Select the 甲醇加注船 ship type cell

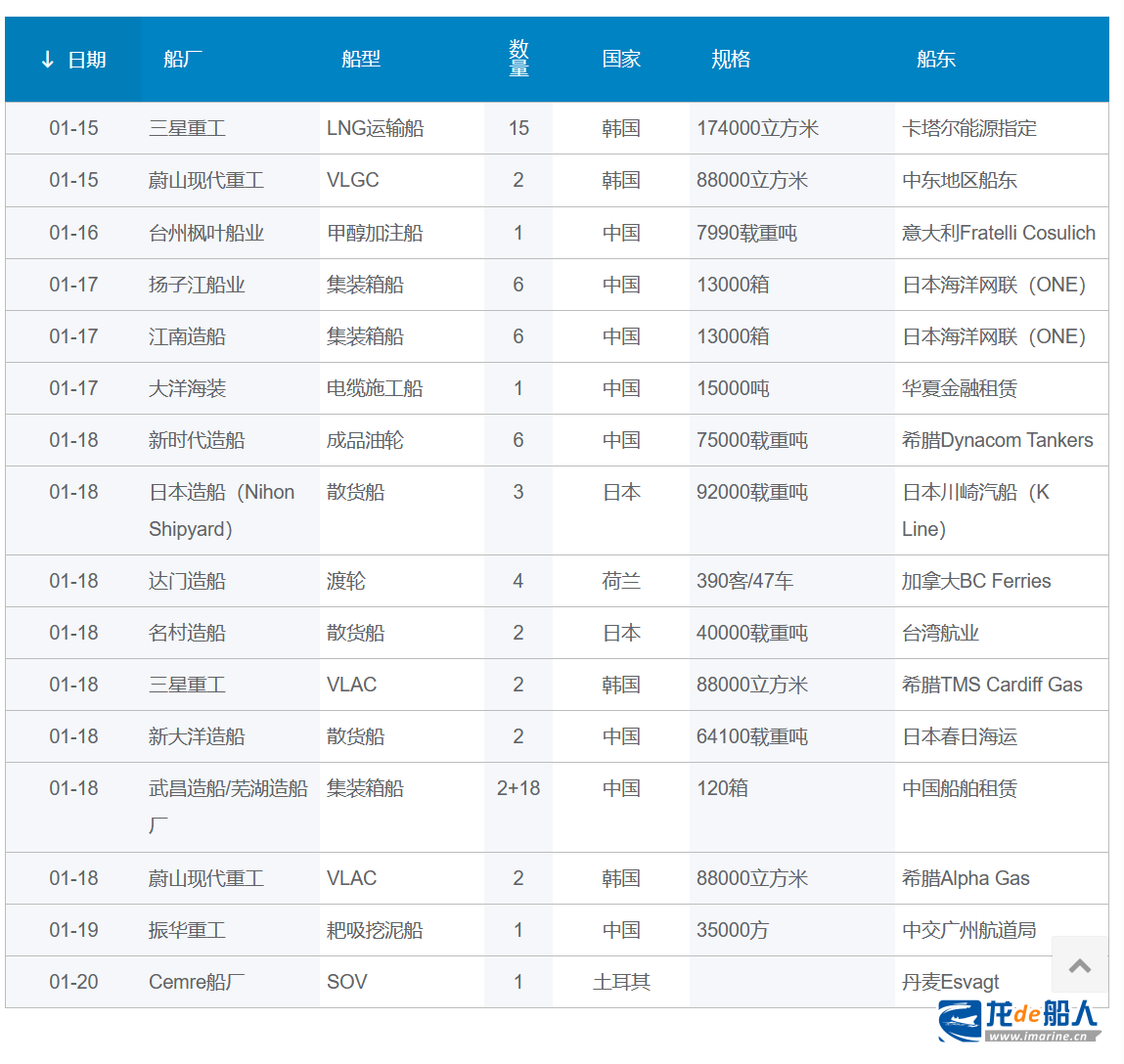click(375, 233)
